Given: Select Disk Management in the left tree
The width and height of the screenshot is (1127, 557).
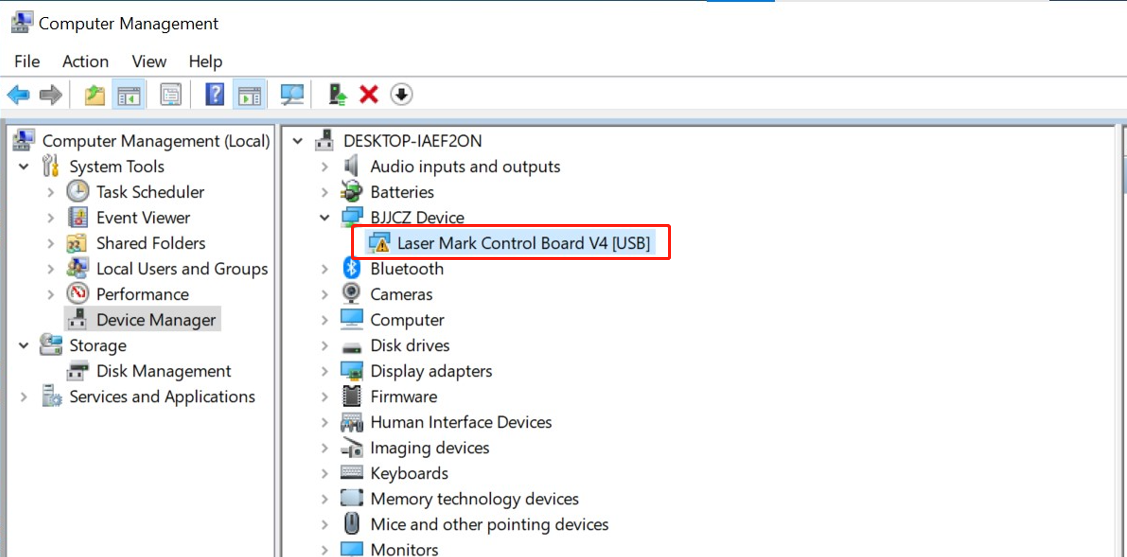Looking at the screenshot, I should point(163,371).
